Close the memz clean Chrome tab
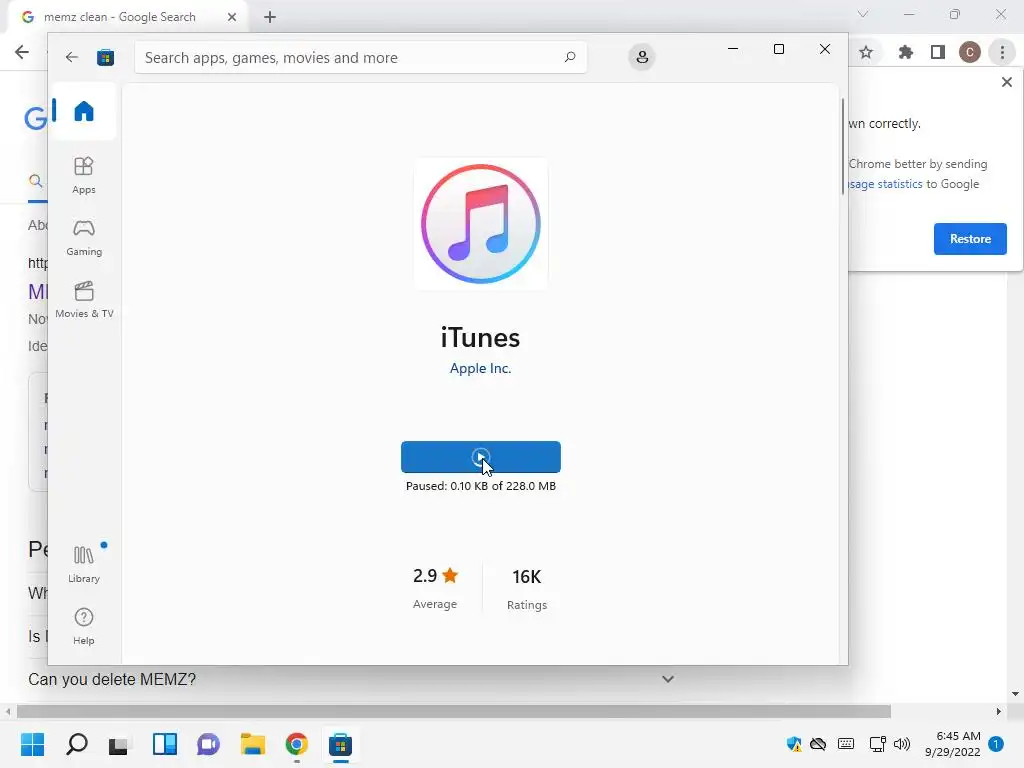The image size is (1024, 768). tap(232, 17)
